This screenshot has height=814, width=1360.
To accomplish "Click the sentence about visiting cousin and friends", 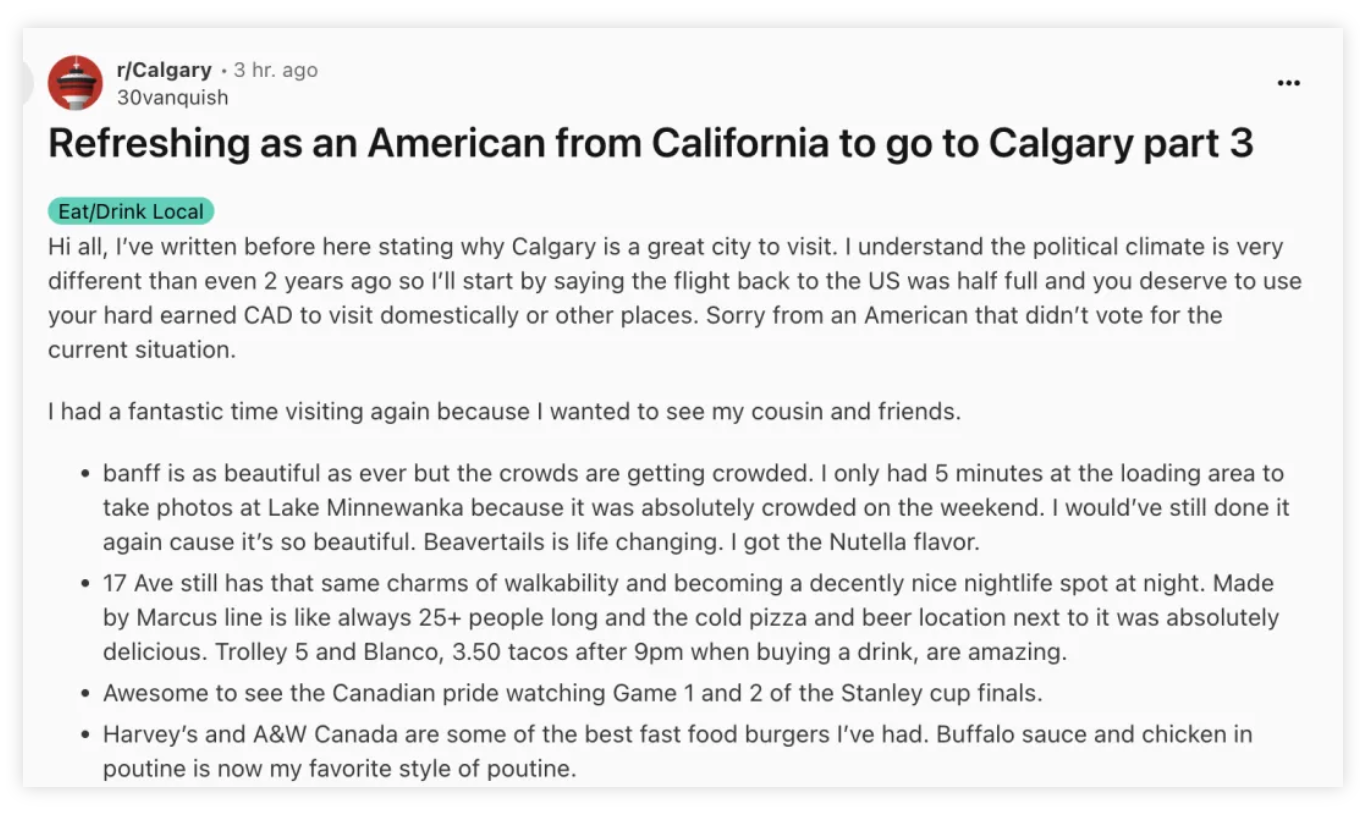I will click(504, 411).
